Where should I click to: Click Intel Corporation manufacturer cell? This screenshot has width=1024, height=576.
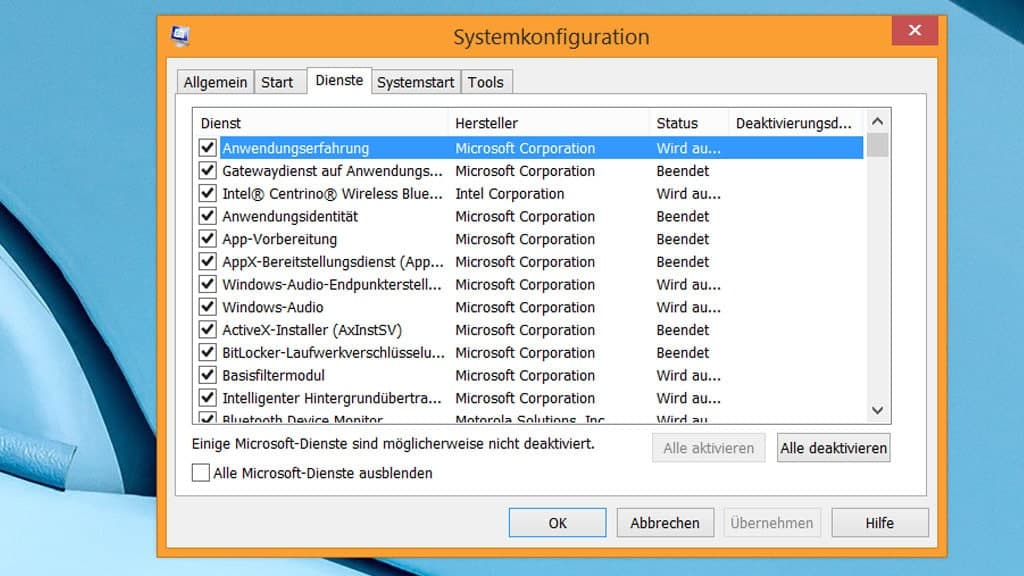(x=510, y=194)
